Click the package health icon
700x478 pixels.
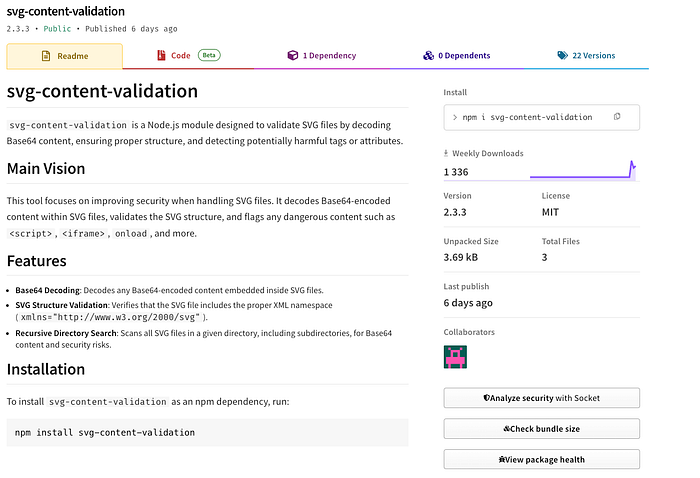(502, 459)
